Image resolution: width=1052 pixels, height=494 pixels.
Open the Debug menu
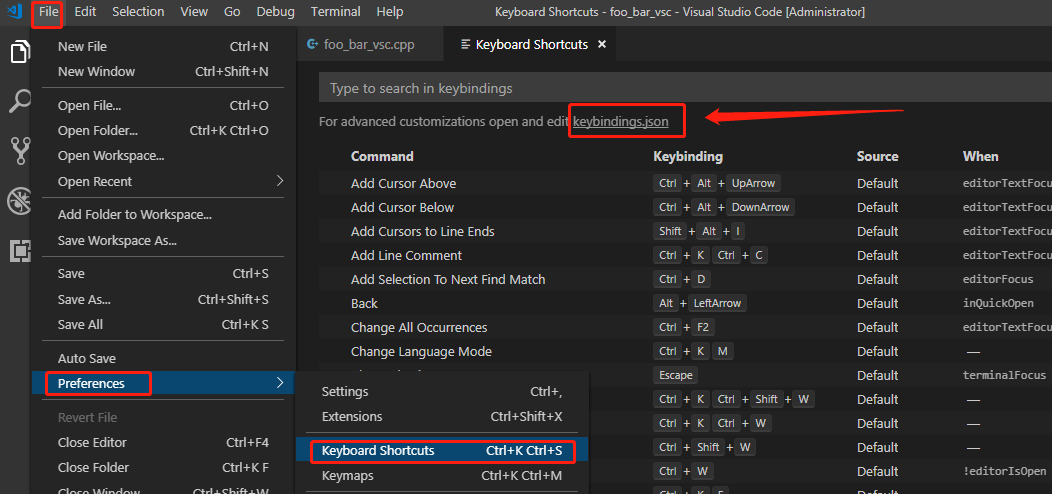coord(275,12)
